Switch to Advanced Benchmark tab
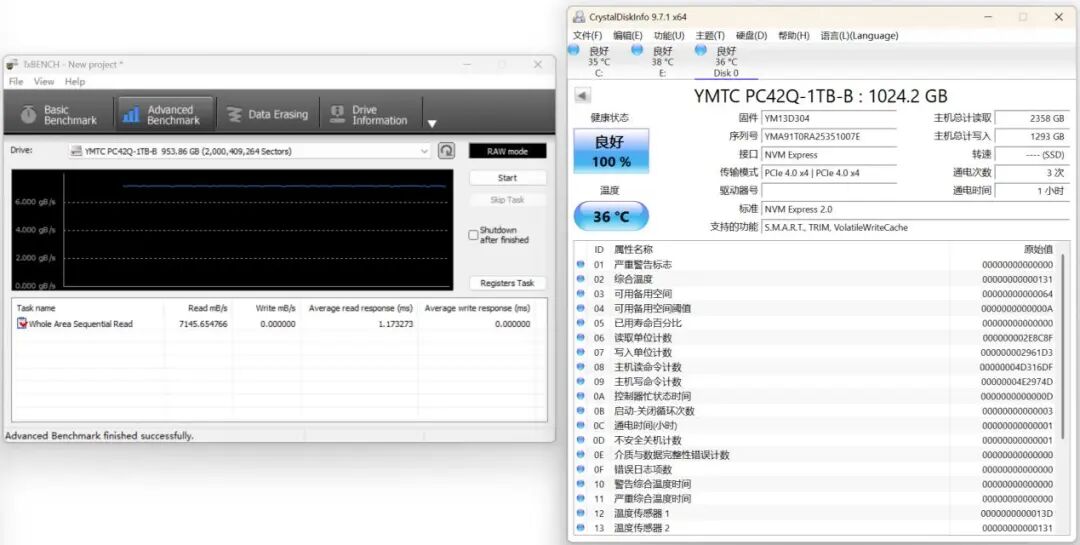This screenshot has height=545, width=1080. coord(165,114)
